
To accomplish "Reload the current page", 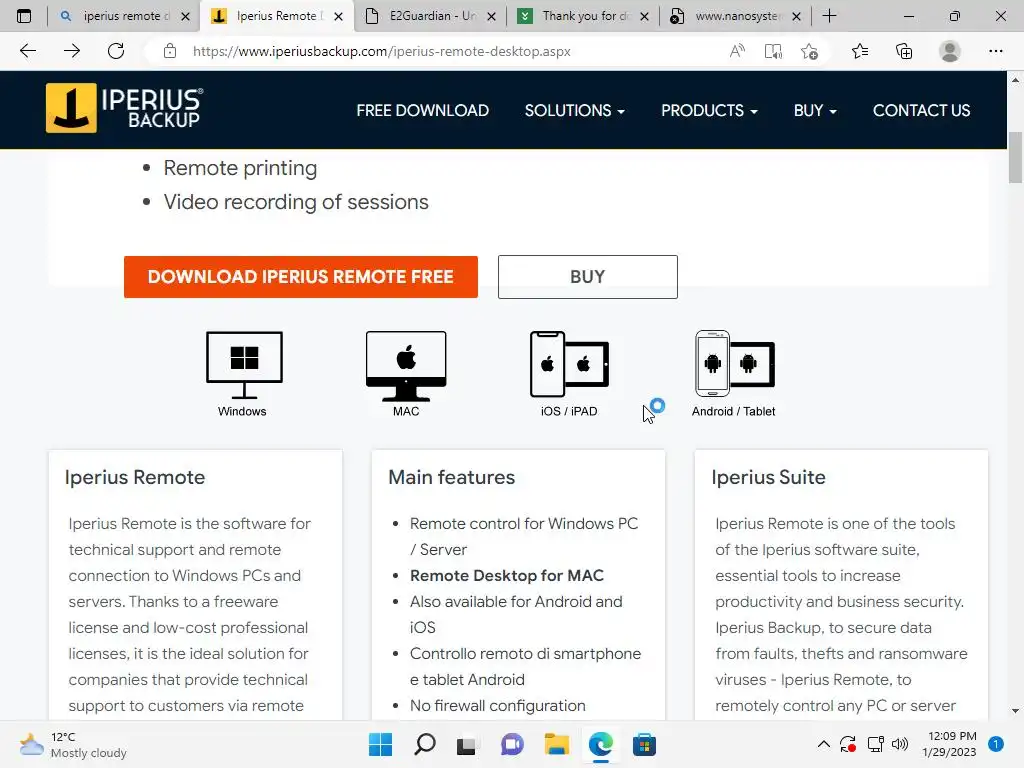I will 116,51.
